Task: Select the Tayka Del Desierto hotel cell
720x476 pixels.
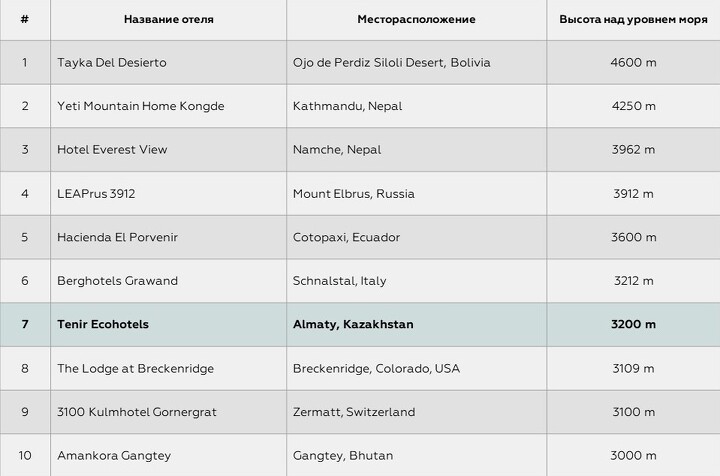Action: pos(112,62)
